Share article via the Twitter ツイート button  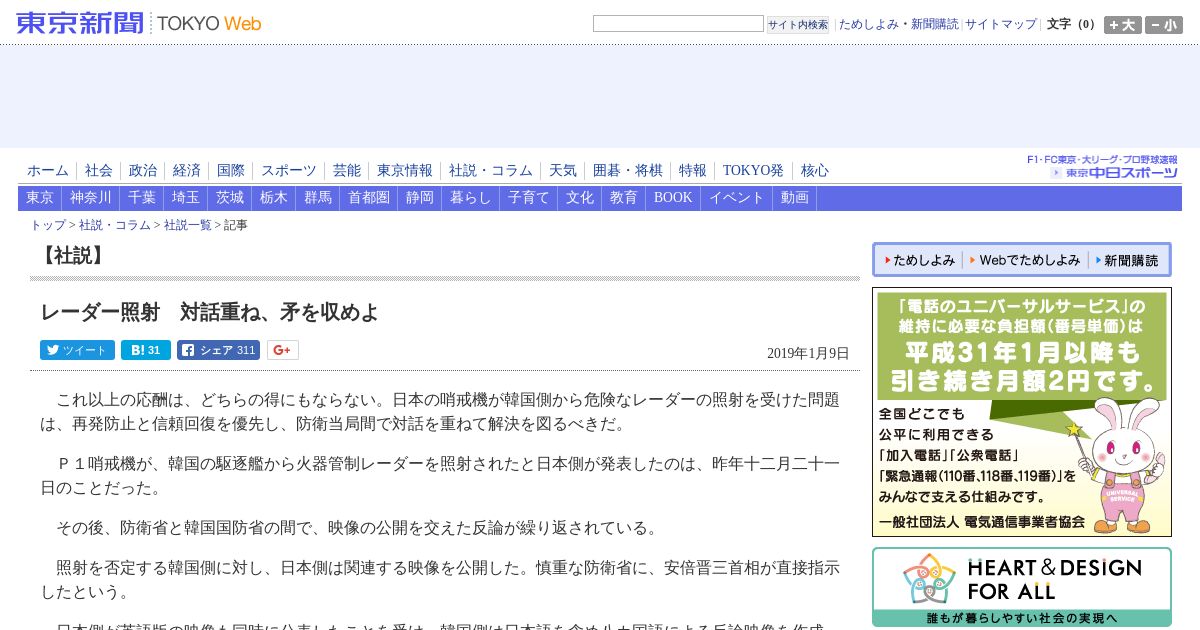tap(77, 350)
